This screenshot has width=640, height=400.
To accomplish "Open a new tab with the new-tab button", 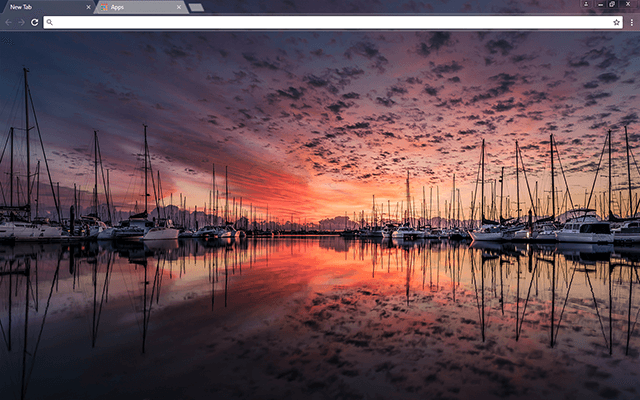I will point(196,7).
